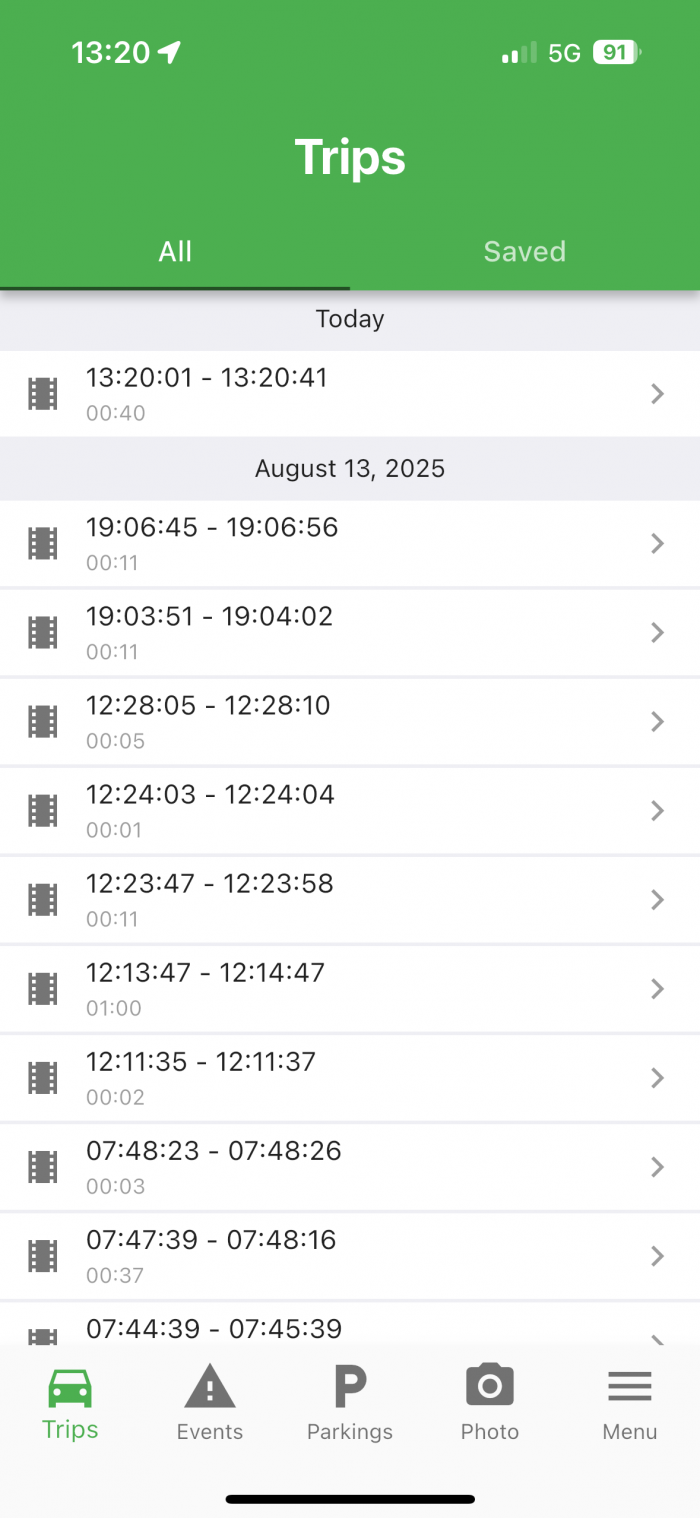Expand chevron of 07:48:23 trip
This screenshot has width=700, height=1518.
657,1167
